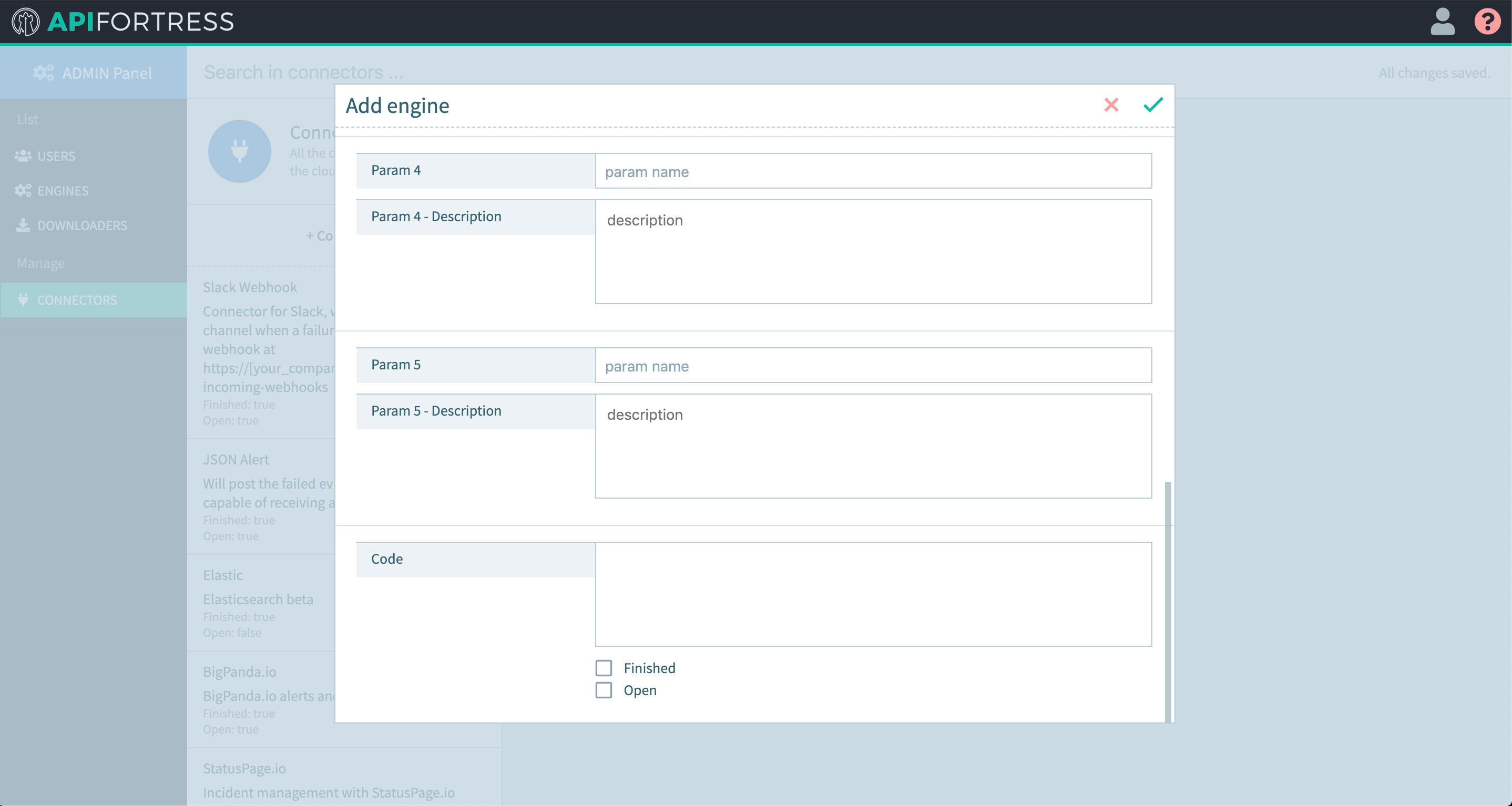Enable the Open checkbox
Image resolution: width=1512 pixels, height=806 pixels.
604,690
